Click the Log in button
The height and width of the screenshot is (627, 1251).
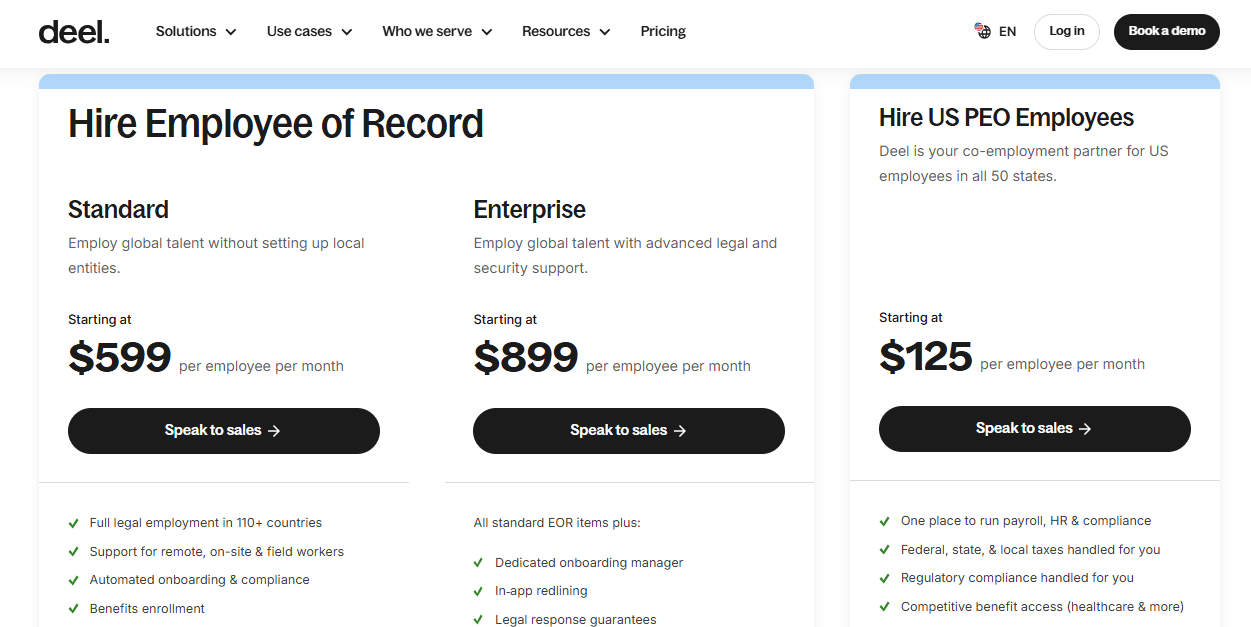point(1066,31)
